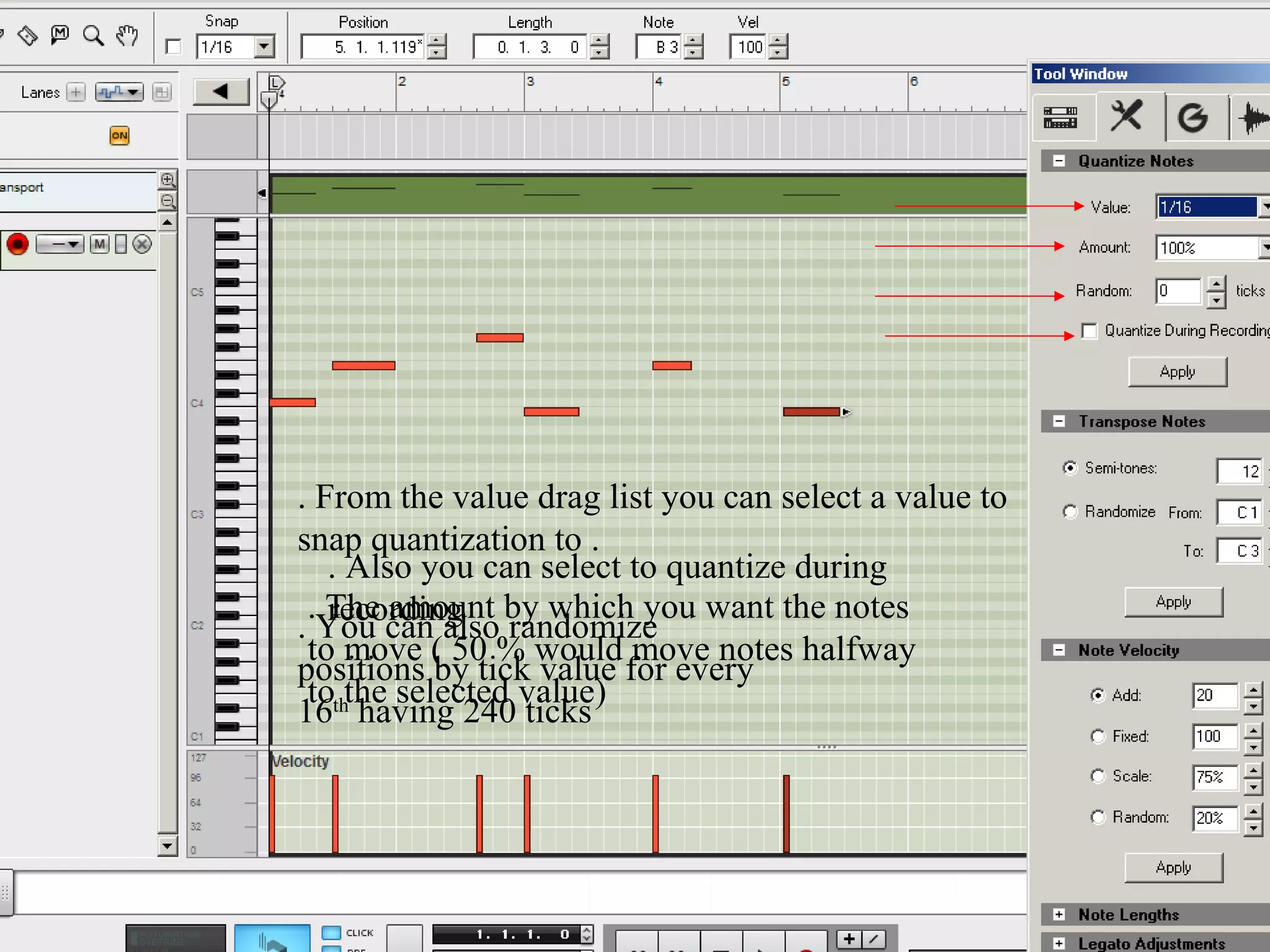Screen dimensions: 1270x952
Task: Expand the Legato Adjustments section
Action: pos(1059,943)
